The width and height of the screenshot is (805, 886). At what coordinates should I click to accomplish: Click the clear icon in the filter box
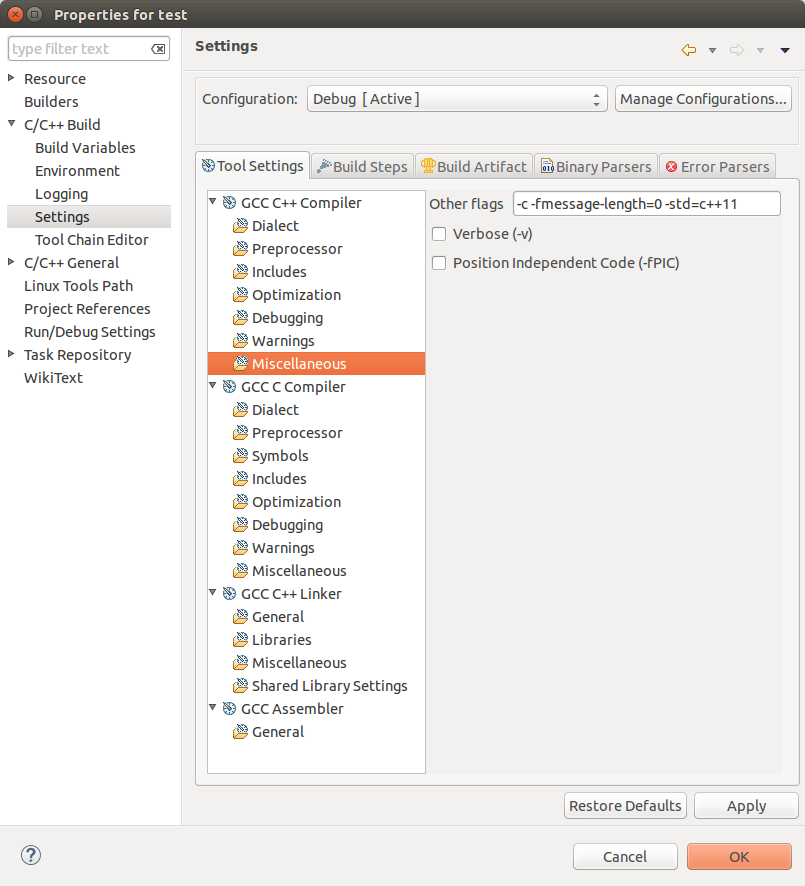tap(157, 48)
